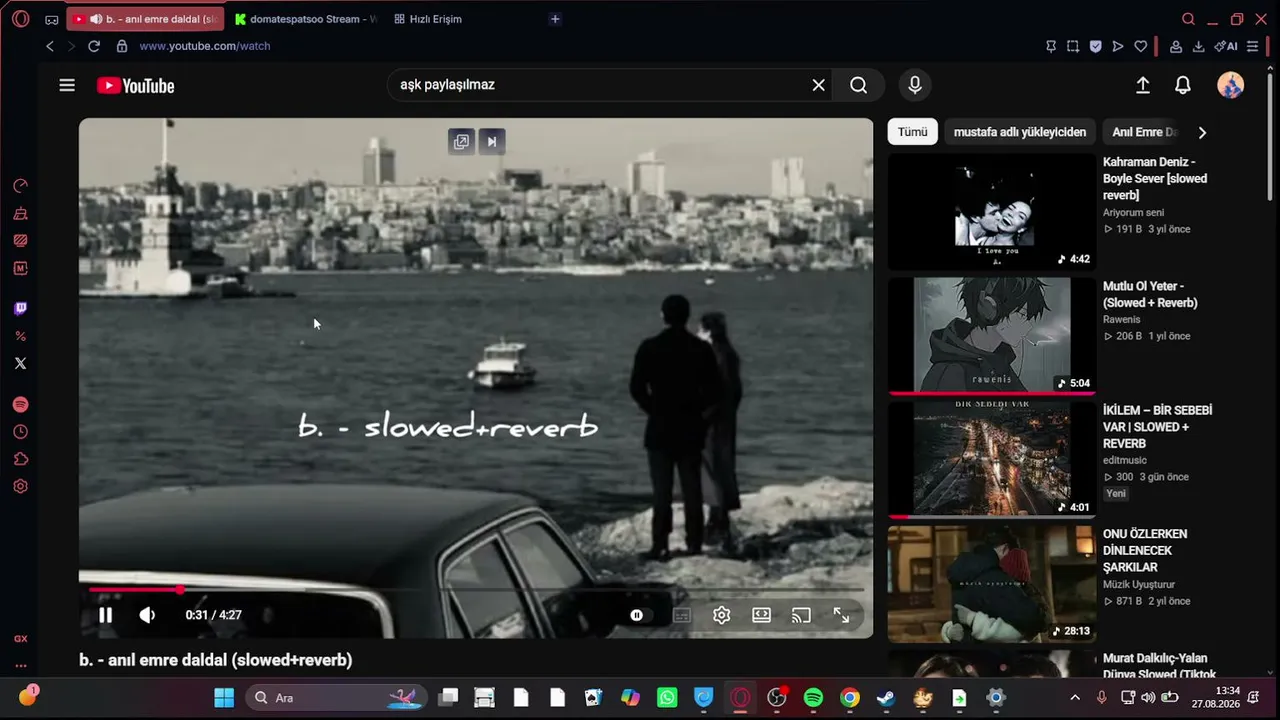The image size is (1280, 720).
Task: Enter fullscreen mode
Action: 841,615
